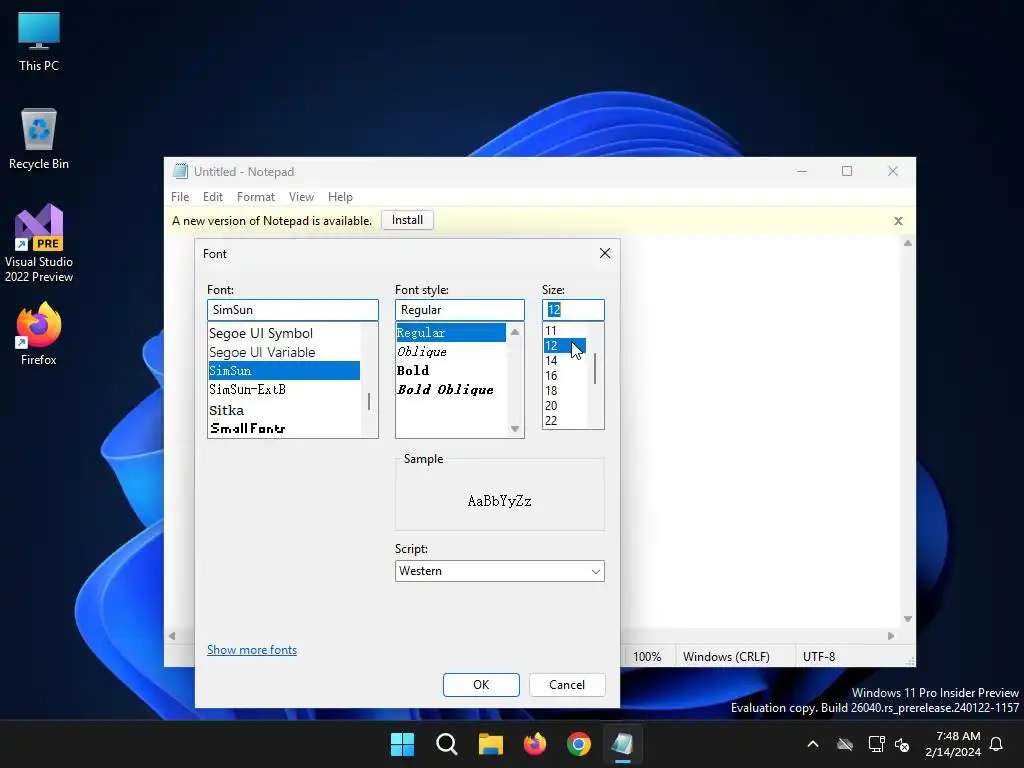This screenshot has height=768, width=1024.
Task: Select Segoe UI Symbol font
Action: tap(284, 333)
